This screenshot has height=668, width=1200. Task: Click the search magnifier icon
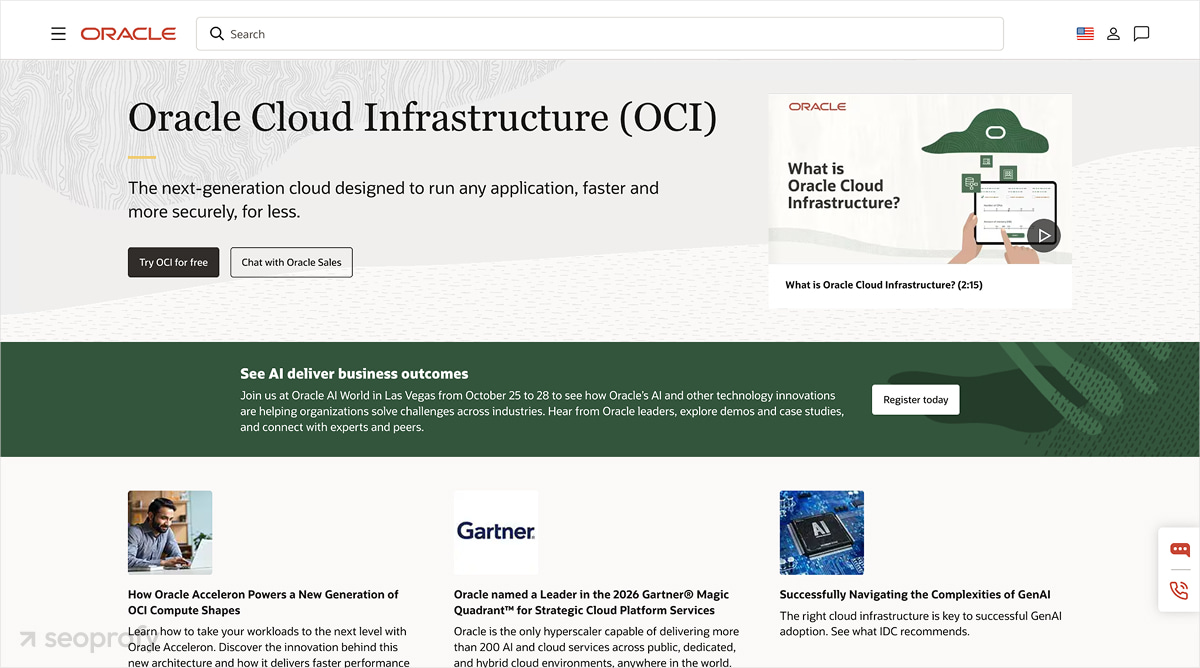(x=217, y=34)
